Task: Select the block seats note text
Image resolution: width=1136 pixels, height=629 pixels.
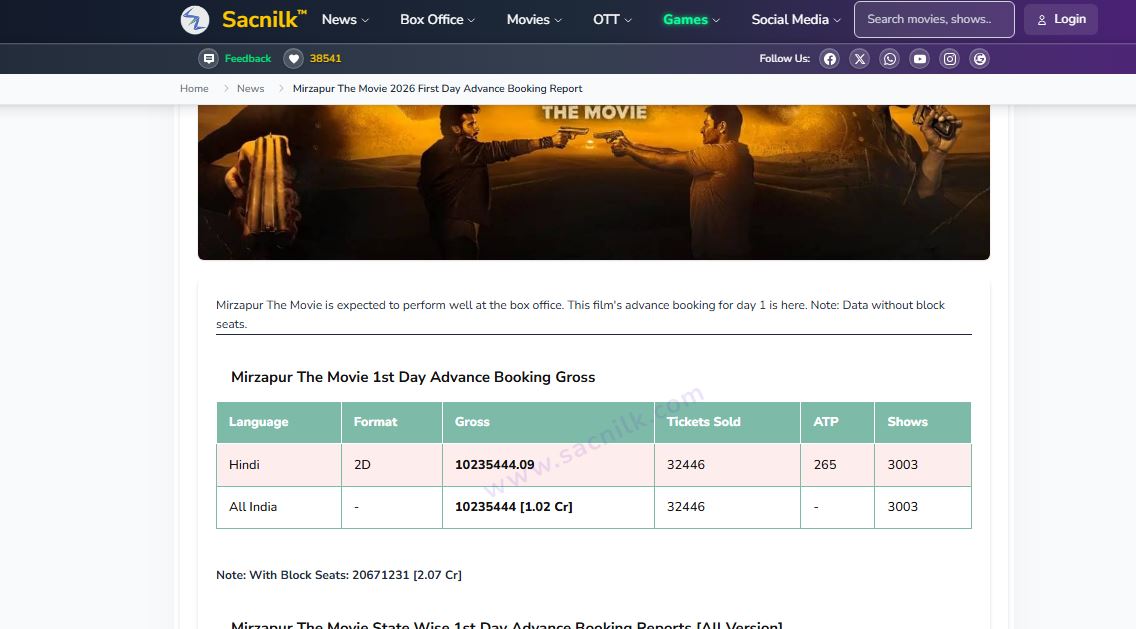Action: 339,575
